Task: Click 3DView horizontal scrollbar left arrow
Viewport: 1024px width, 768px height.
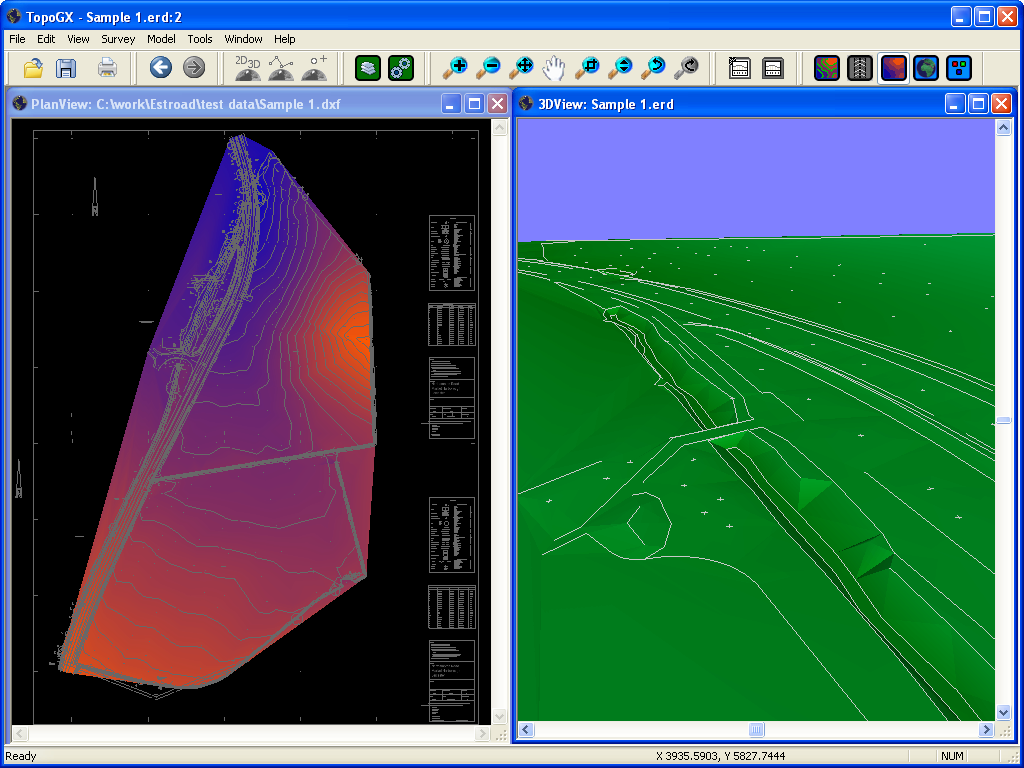Action: click(526, 729)
